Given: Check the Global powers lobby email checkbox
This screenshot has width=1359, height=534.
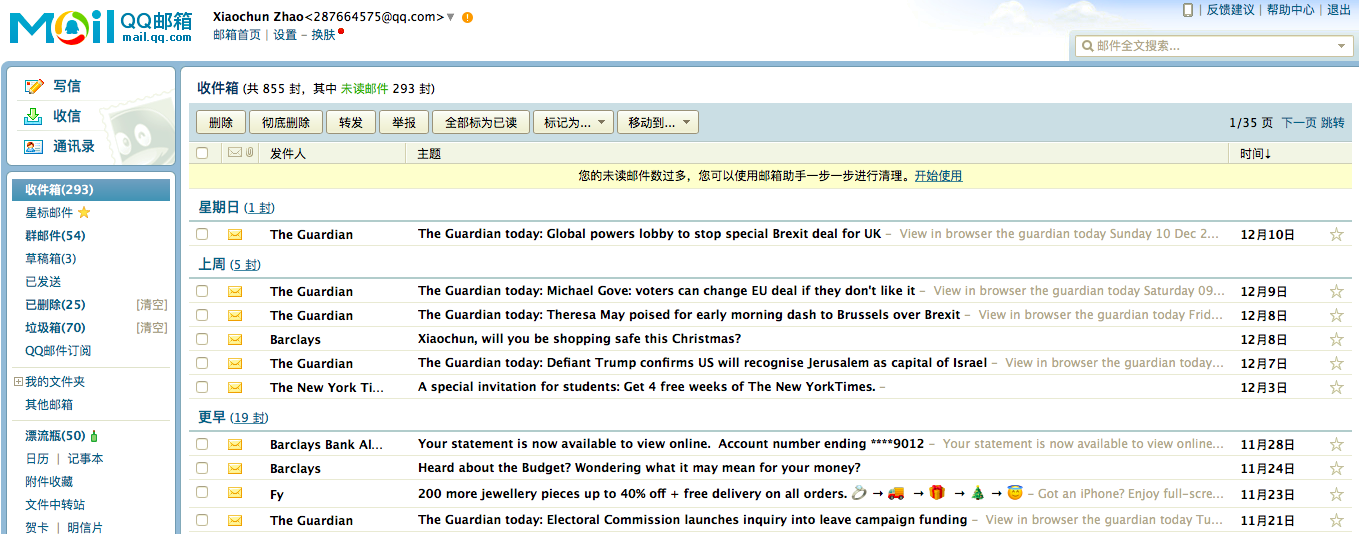Looking at the screenshot, I should (x=202, y=234).
